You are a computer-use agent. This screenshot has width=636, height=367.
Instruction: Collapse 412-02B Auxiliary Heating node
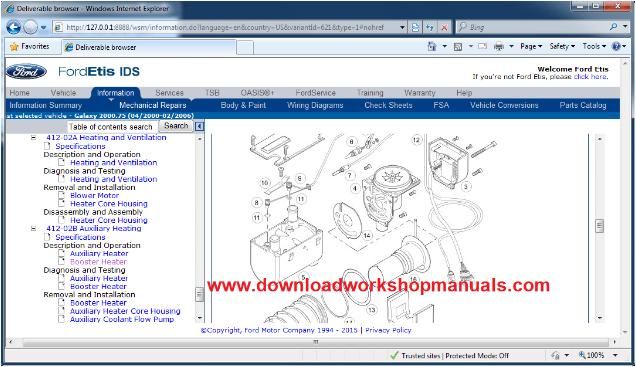[x=33, y=229]
